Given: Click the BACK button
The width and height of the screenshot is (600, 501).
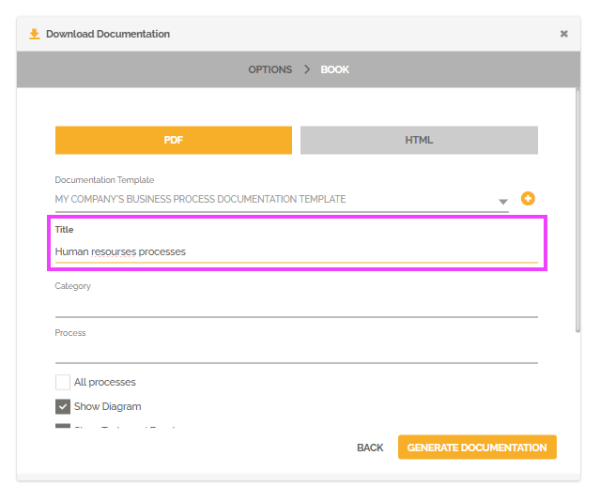Looking at the screenshot, I should [370, 447].
